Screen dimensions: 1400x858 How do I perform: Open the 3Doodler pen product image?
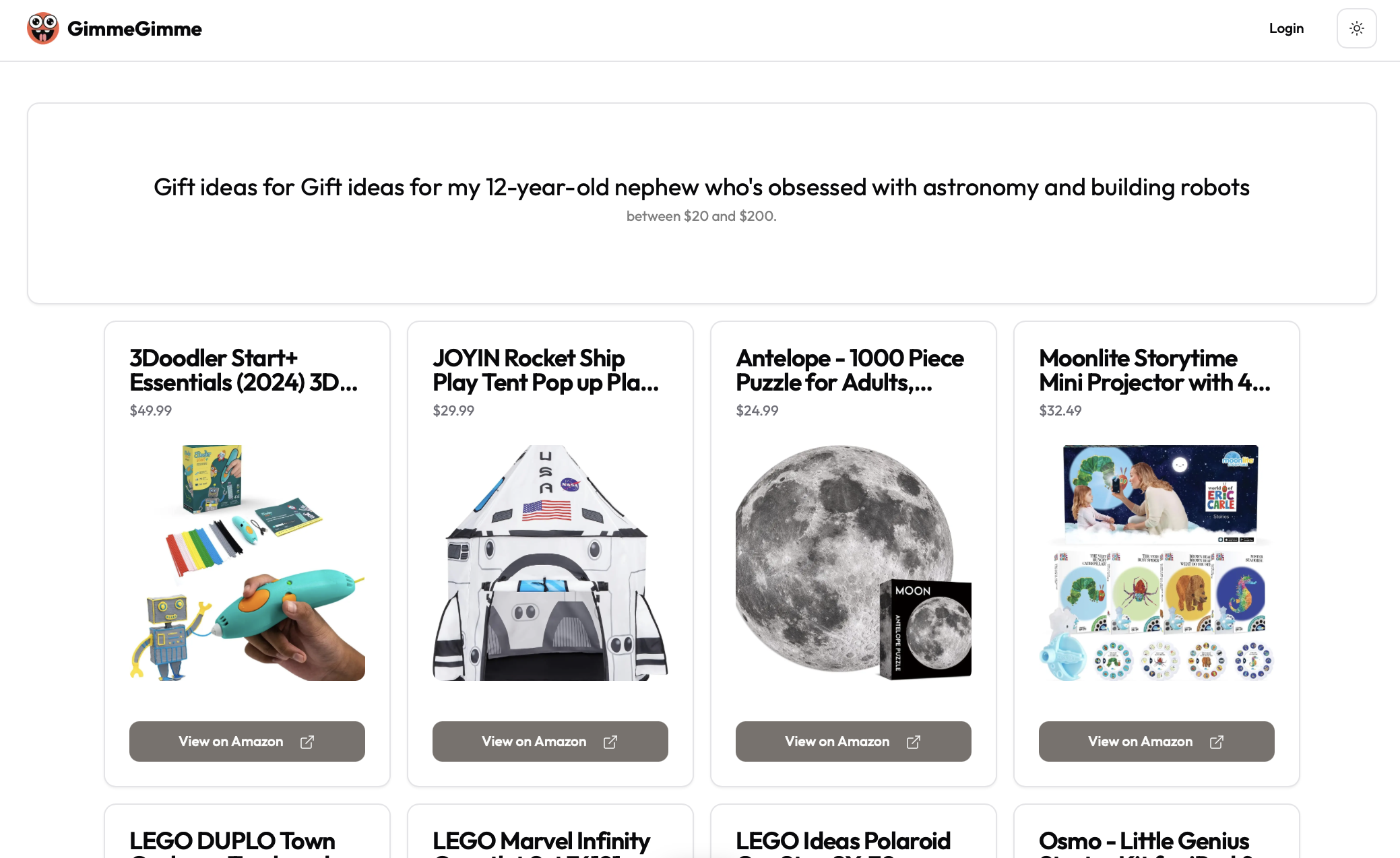point(247,563)
